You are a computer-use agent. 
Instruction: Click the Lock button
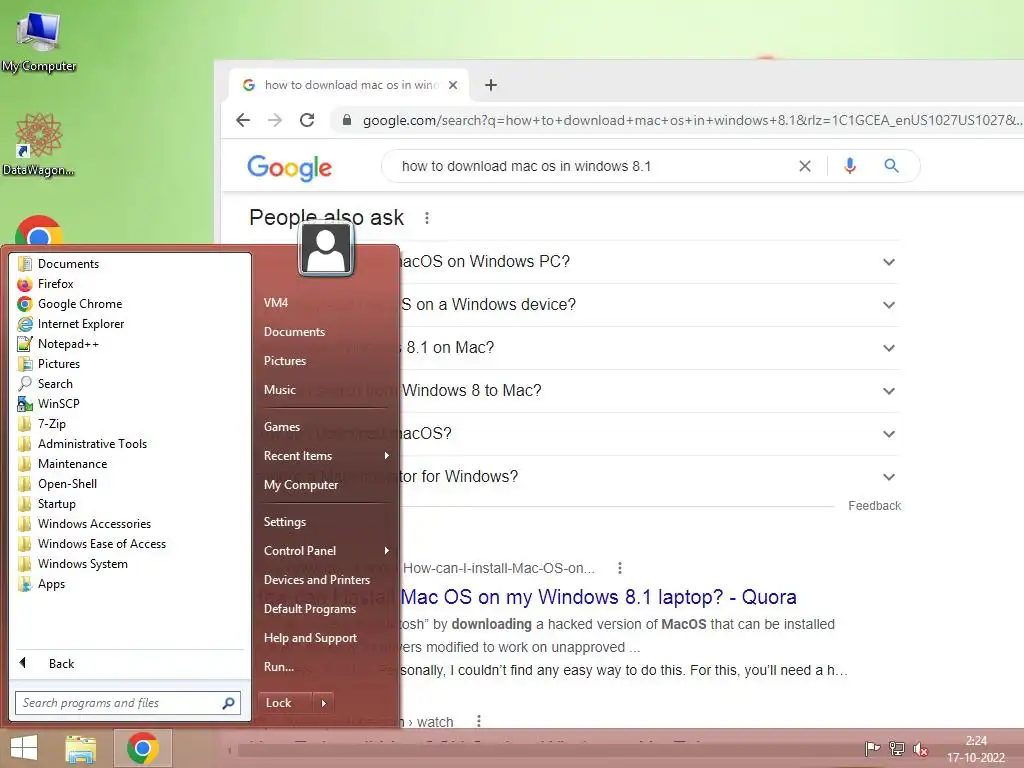click(285, 703)
